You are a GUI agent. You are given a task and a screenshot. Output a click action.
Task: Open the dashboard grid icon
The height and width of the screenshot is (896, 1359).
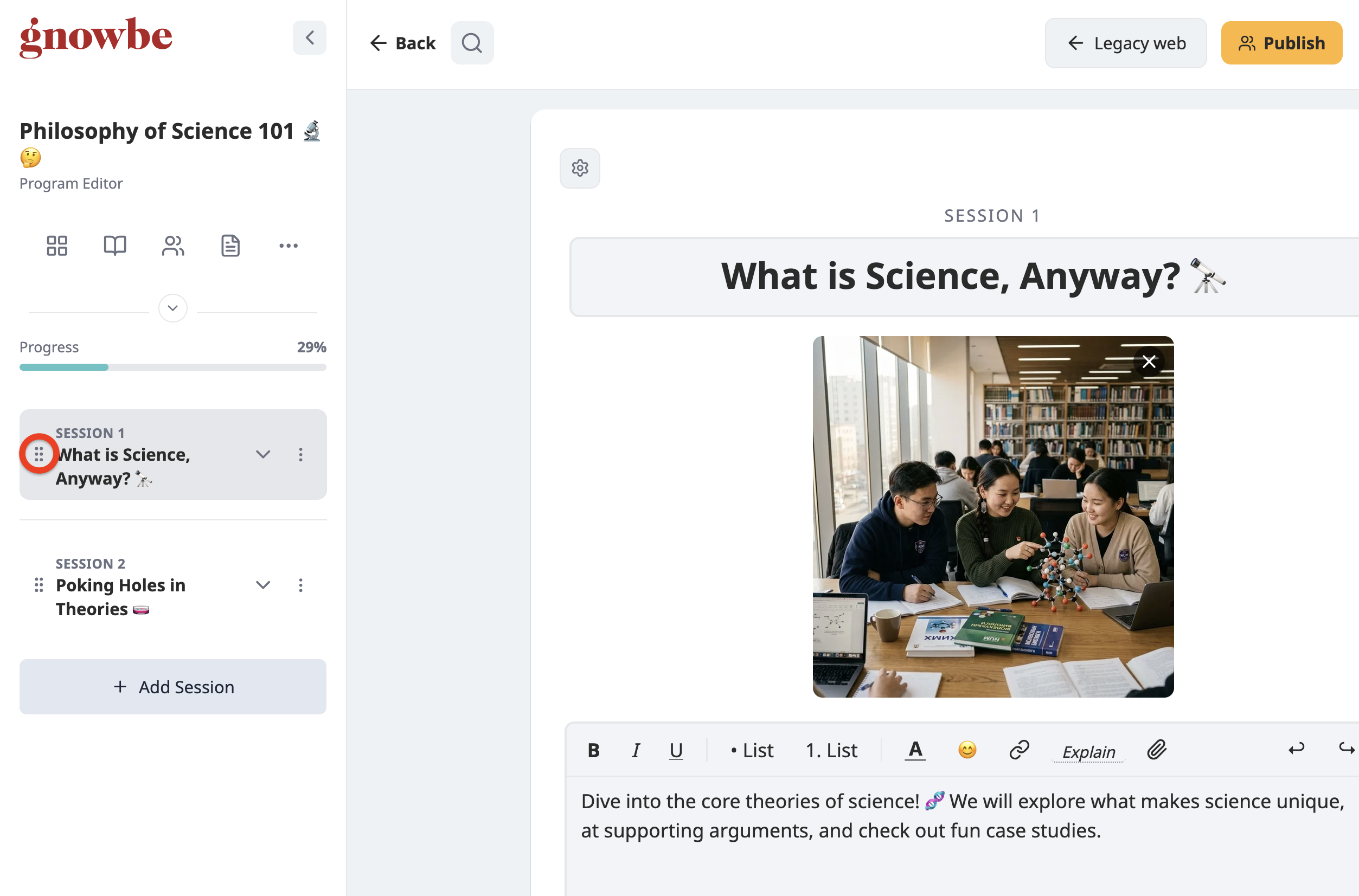(x=57, y=246)
